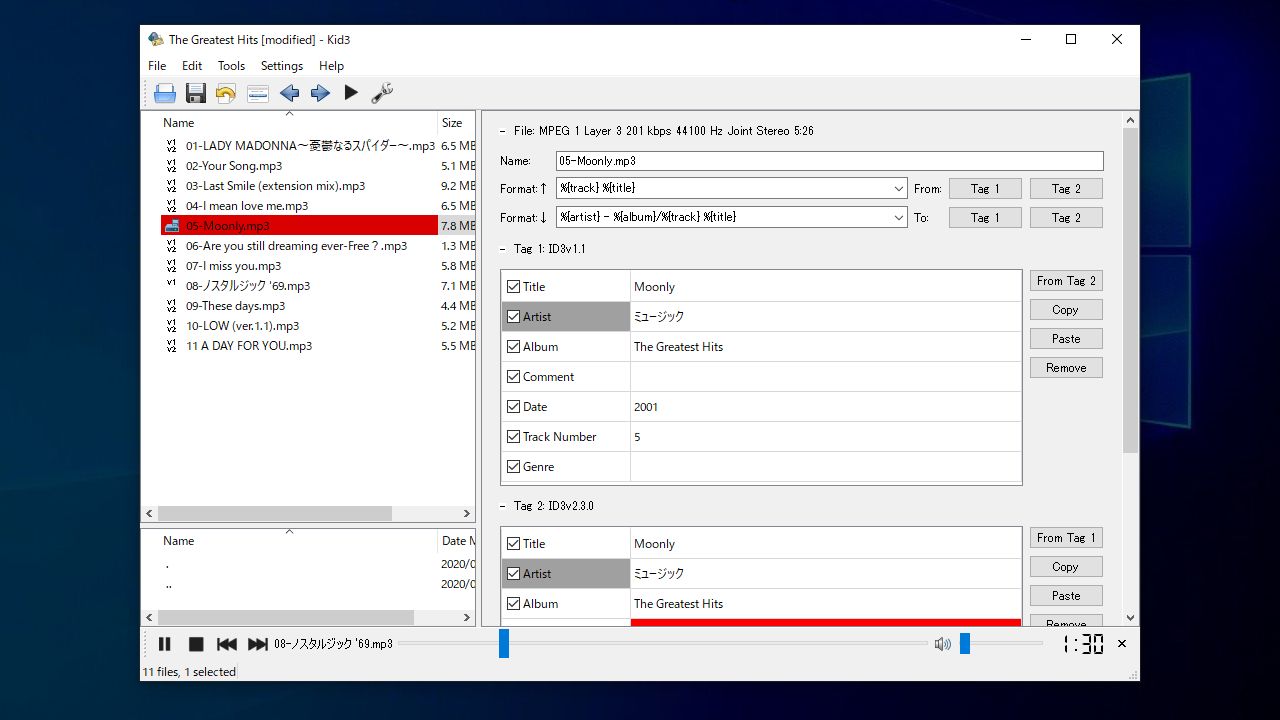Select 03-Last Smile (extension mix).mp3
The image size is (1280, 720).
(x=275, y=186)
